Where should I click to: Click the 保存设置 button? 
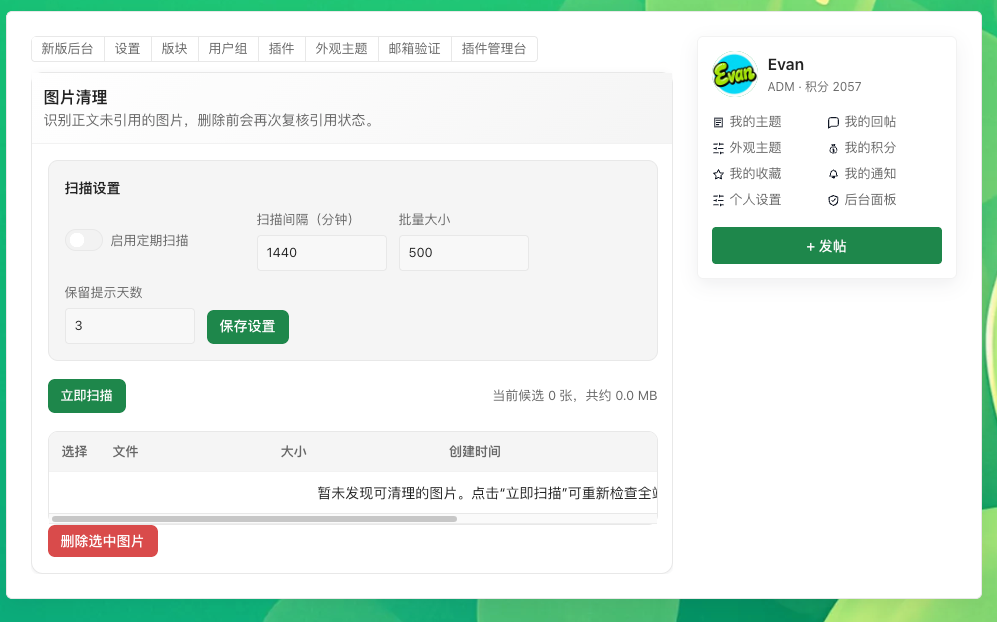tap(248, 327)
